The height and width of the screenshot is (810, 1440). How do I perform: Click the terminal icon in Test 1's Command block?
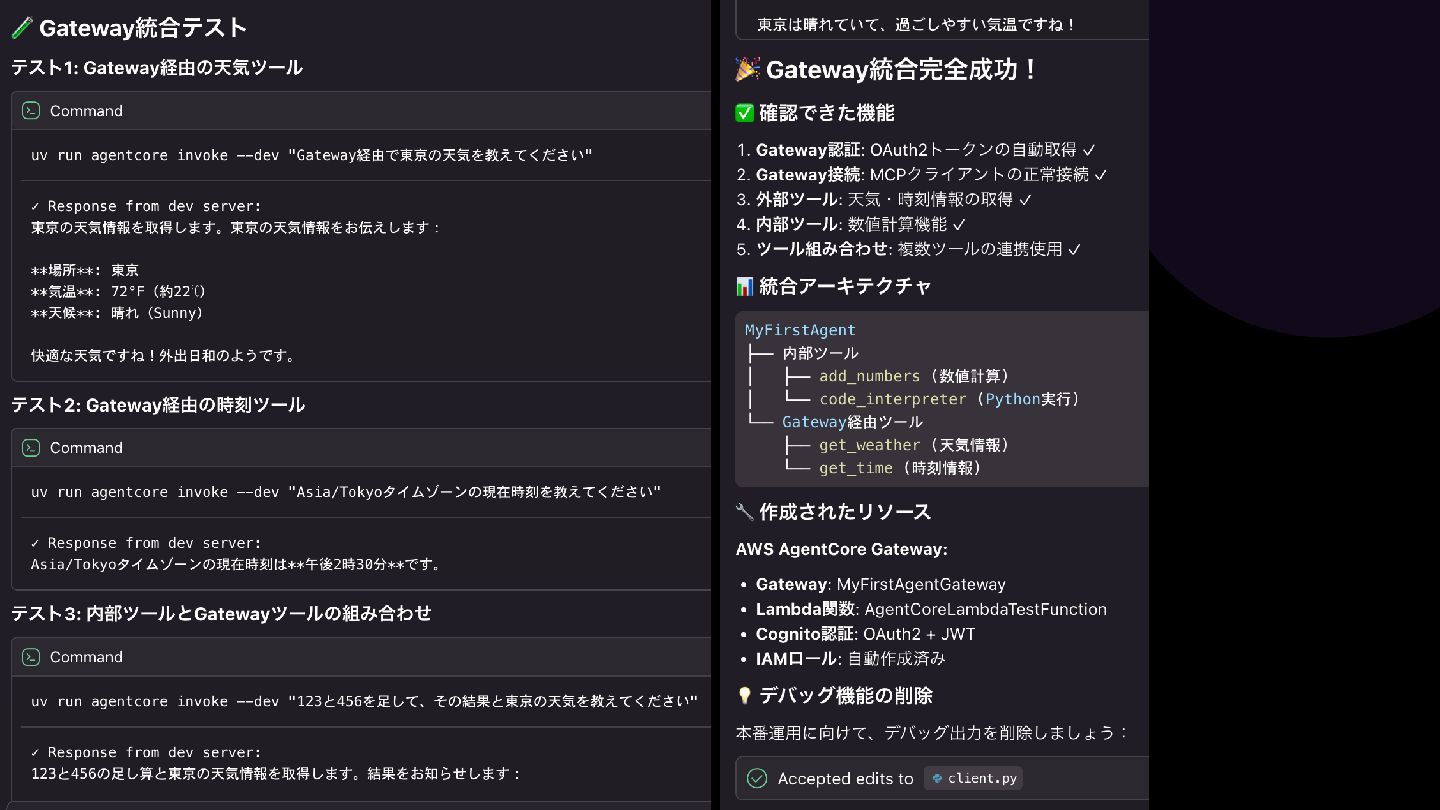31,111
